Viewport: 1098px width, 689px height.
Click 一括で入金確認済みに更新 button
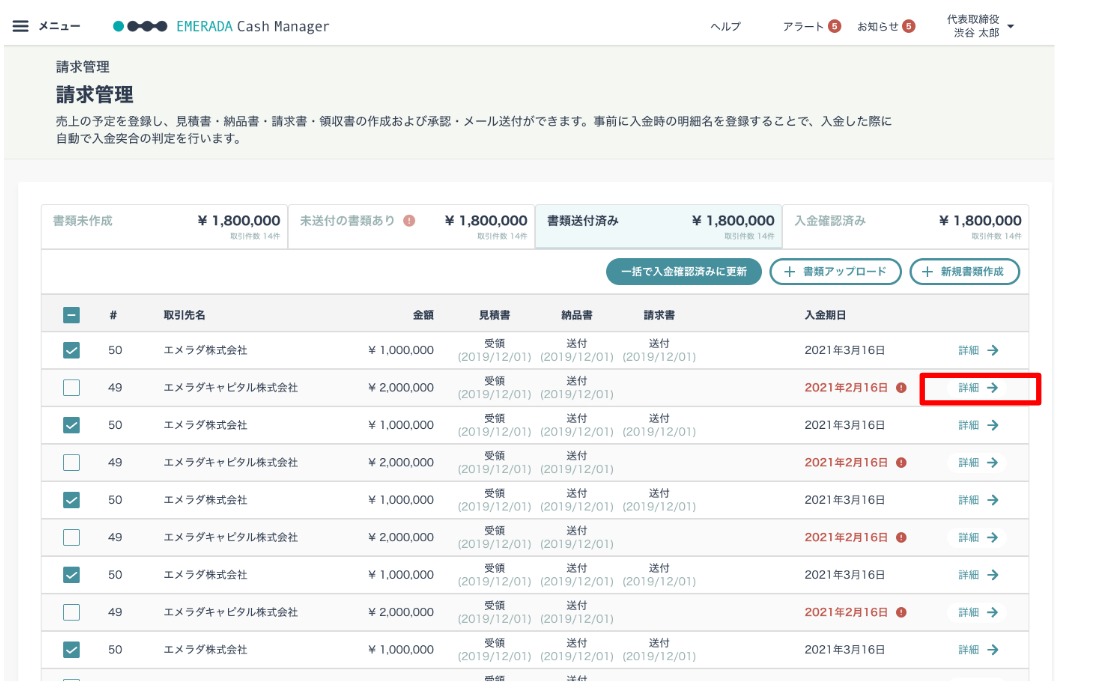click(683, 272)
